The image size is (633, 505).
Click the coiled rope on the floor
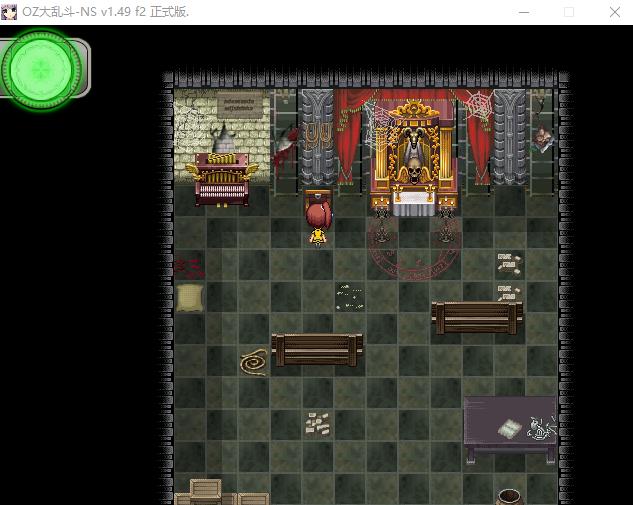(254, 362)
